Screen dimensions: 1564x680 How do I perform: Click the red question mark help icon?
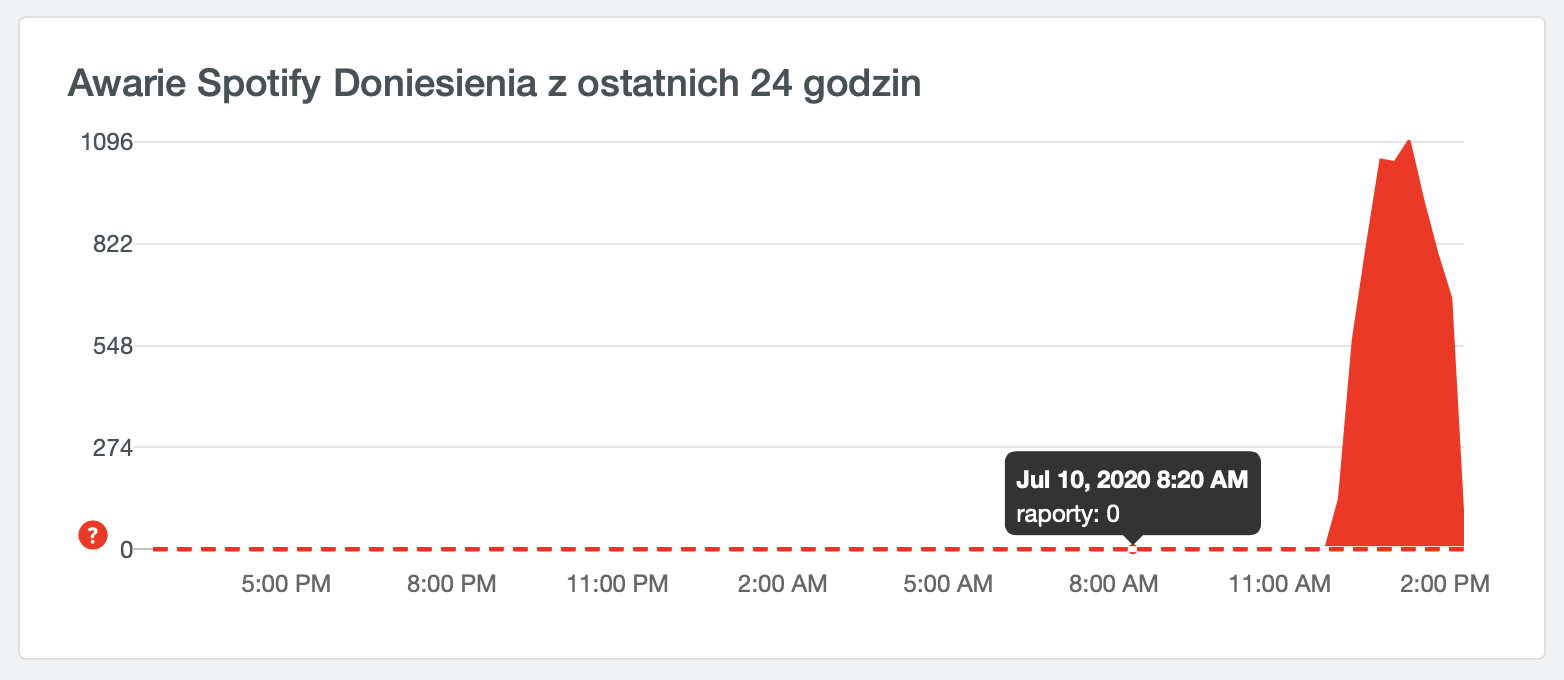(x=92, y=536)
